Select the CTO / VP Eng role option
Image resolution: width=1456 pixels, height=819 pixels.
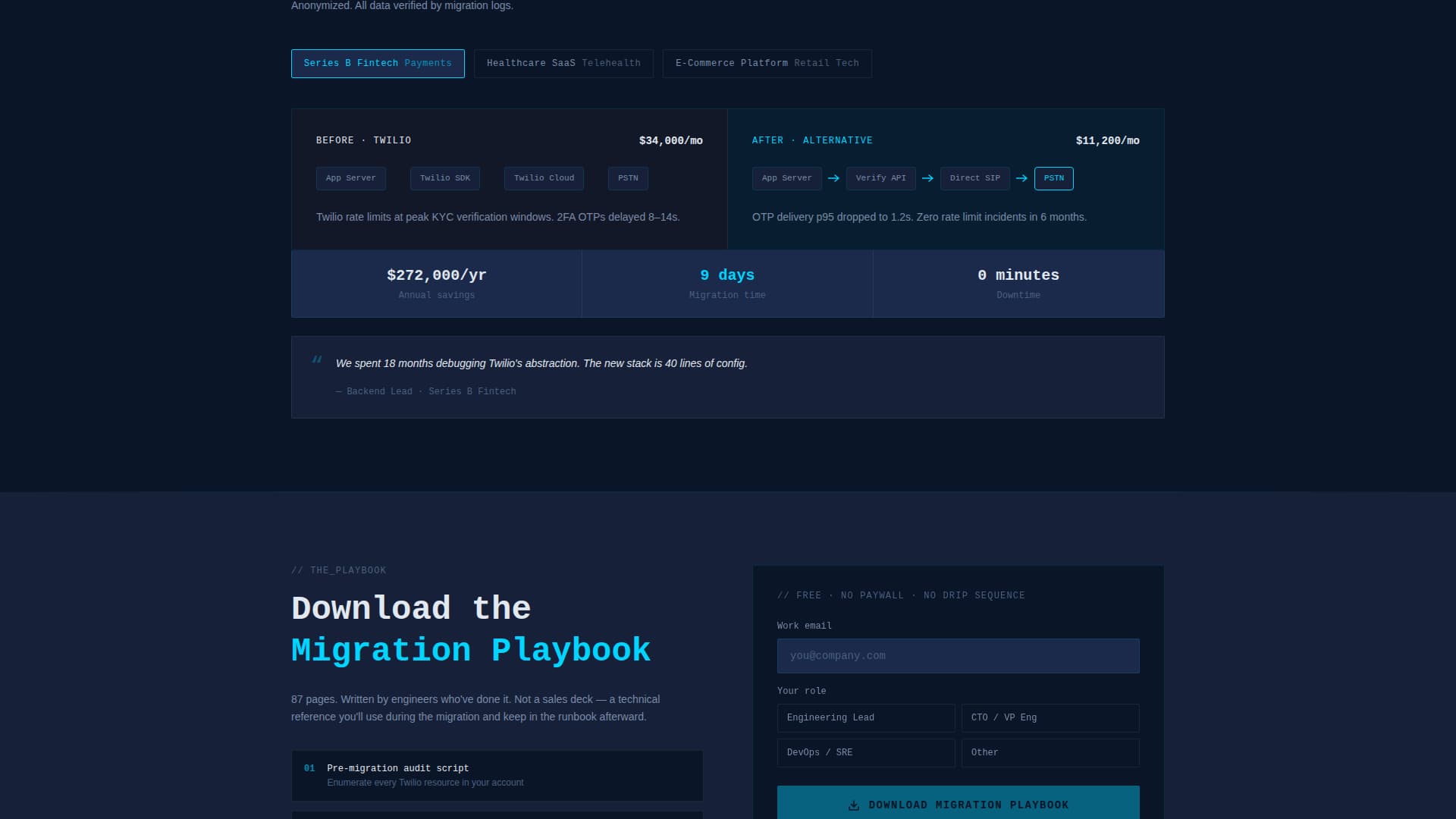1050,717
